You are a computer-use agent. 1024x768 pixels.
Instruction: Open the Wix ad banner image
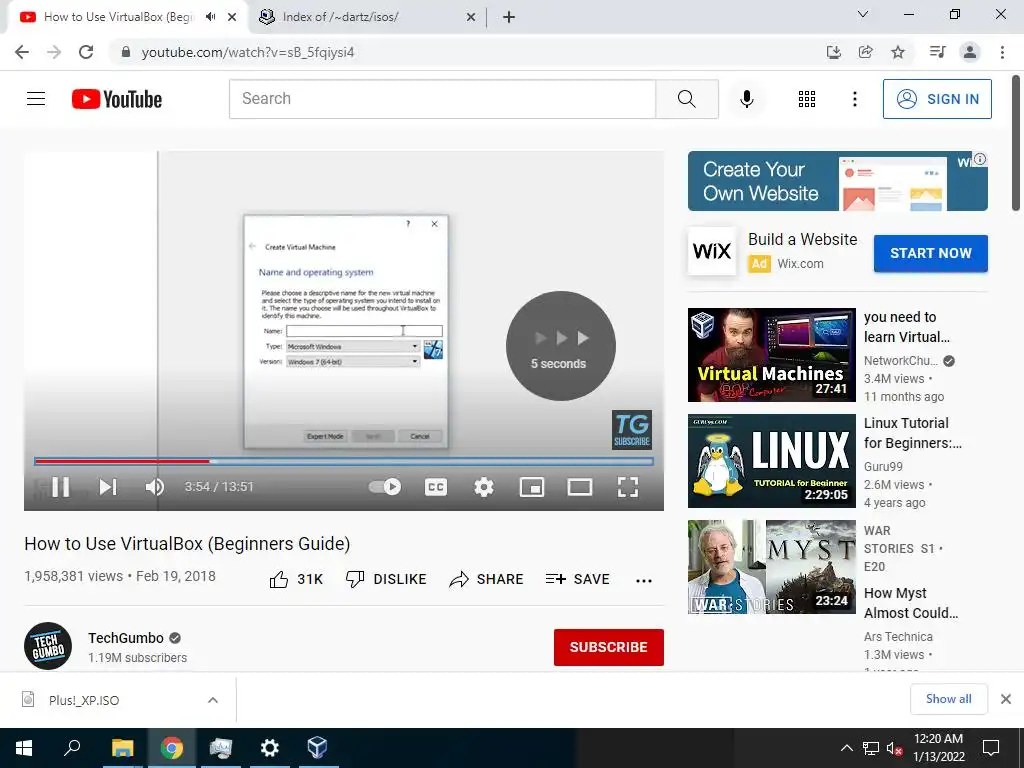pos(837,181)
